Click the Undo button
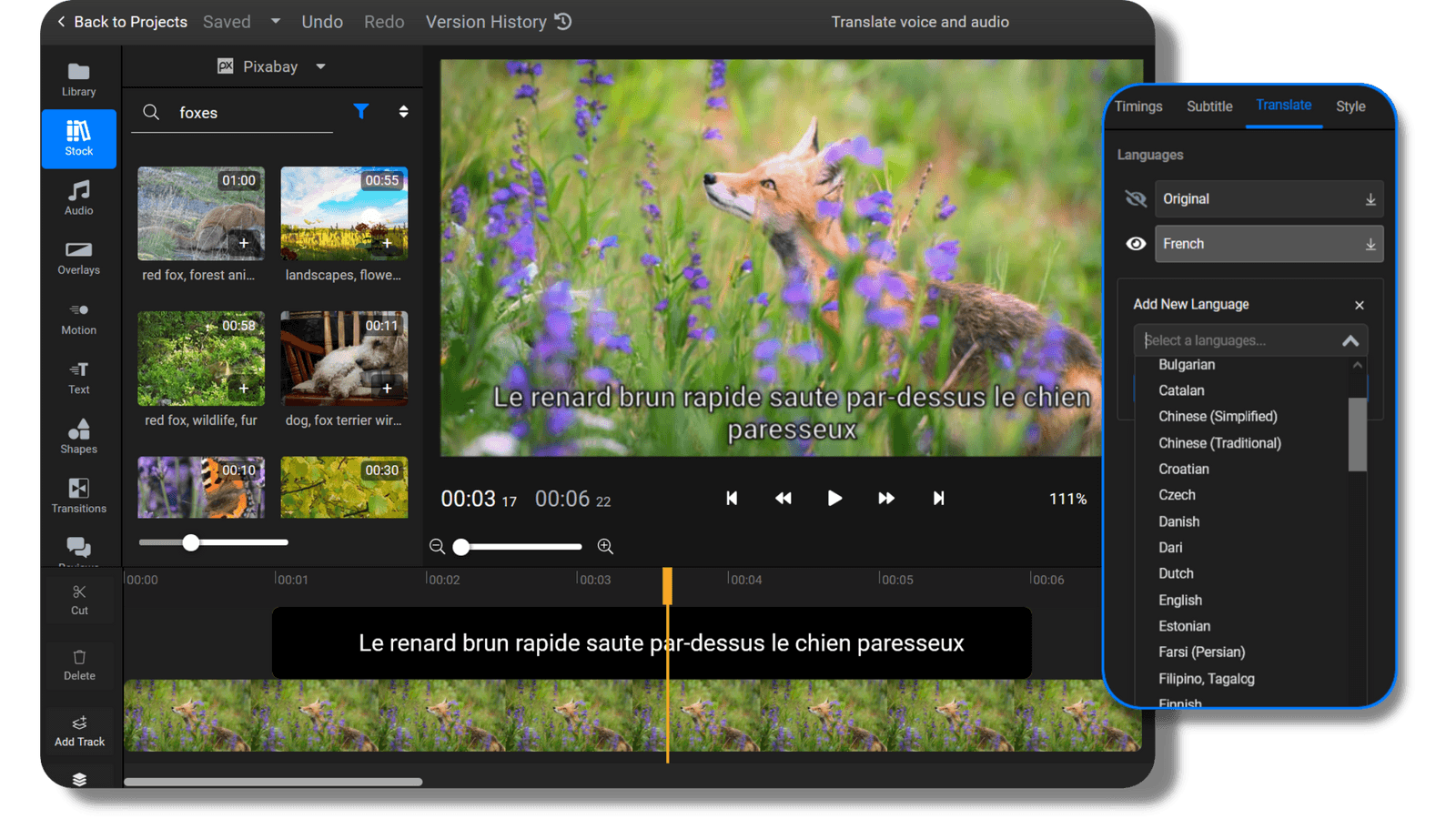1456x819 pixels. click(322, 22)
